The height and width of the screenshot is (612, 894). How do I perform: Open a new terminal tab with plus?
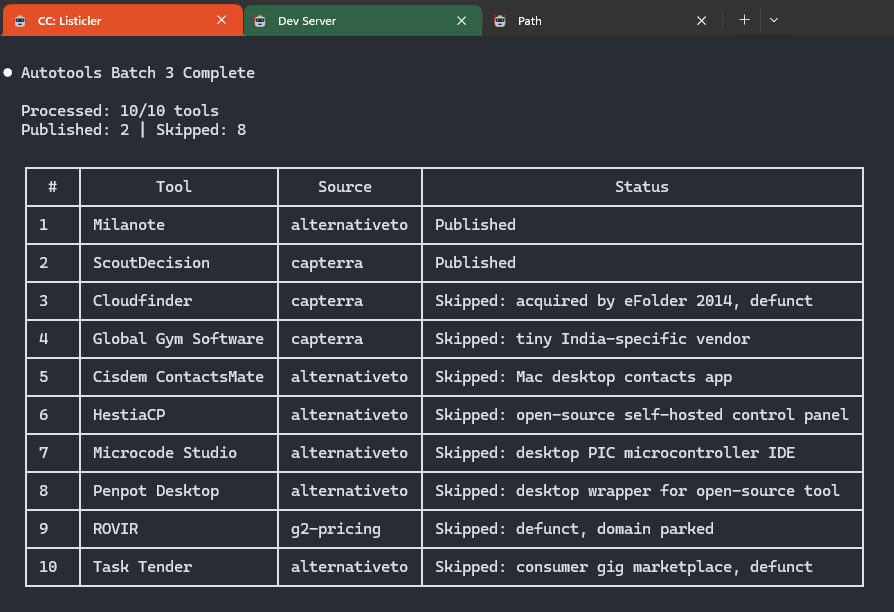click(744, 20)
